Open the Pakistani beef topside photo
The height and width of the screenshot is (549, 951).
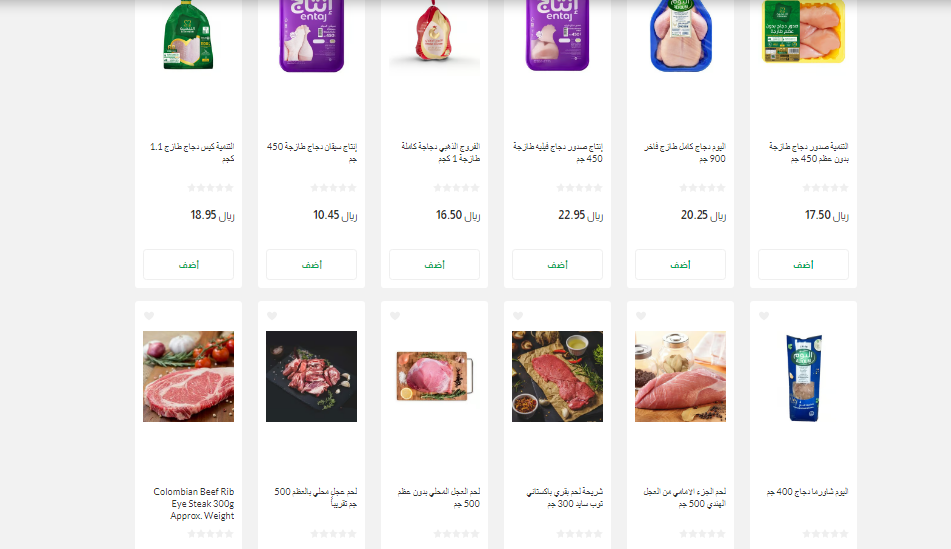point(557,376)
